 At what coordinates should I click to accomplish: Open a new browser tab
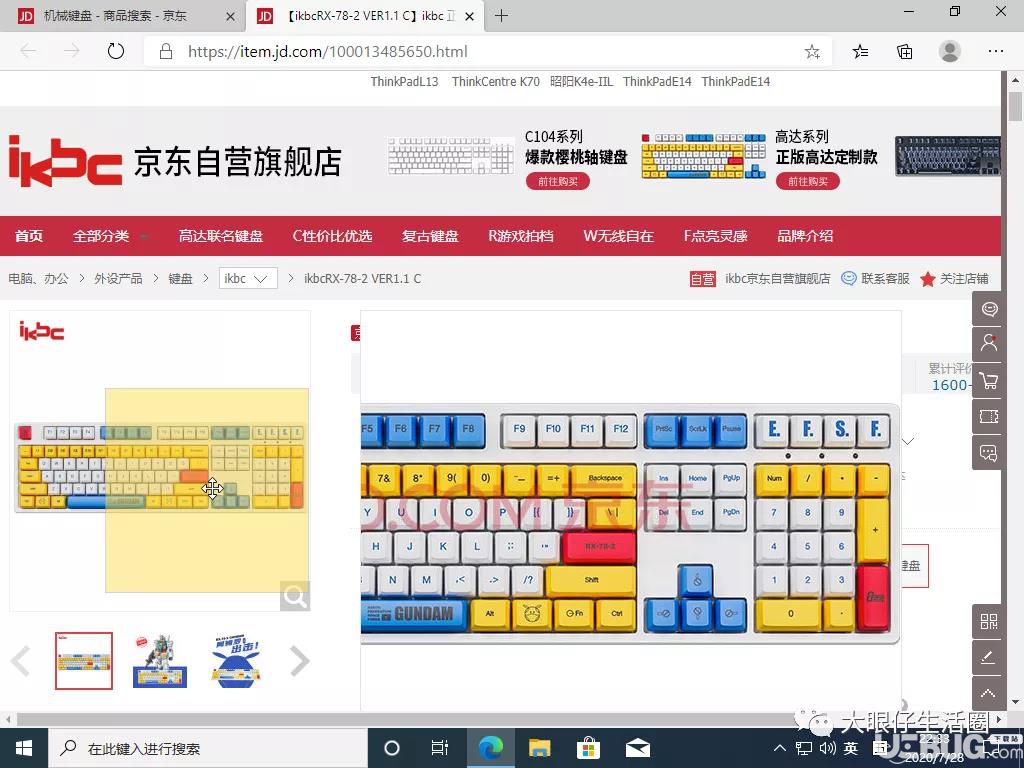pos(501,16)
